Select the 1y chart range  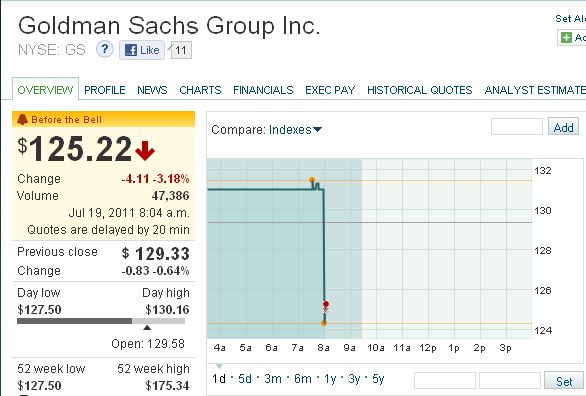coord(330,379)
